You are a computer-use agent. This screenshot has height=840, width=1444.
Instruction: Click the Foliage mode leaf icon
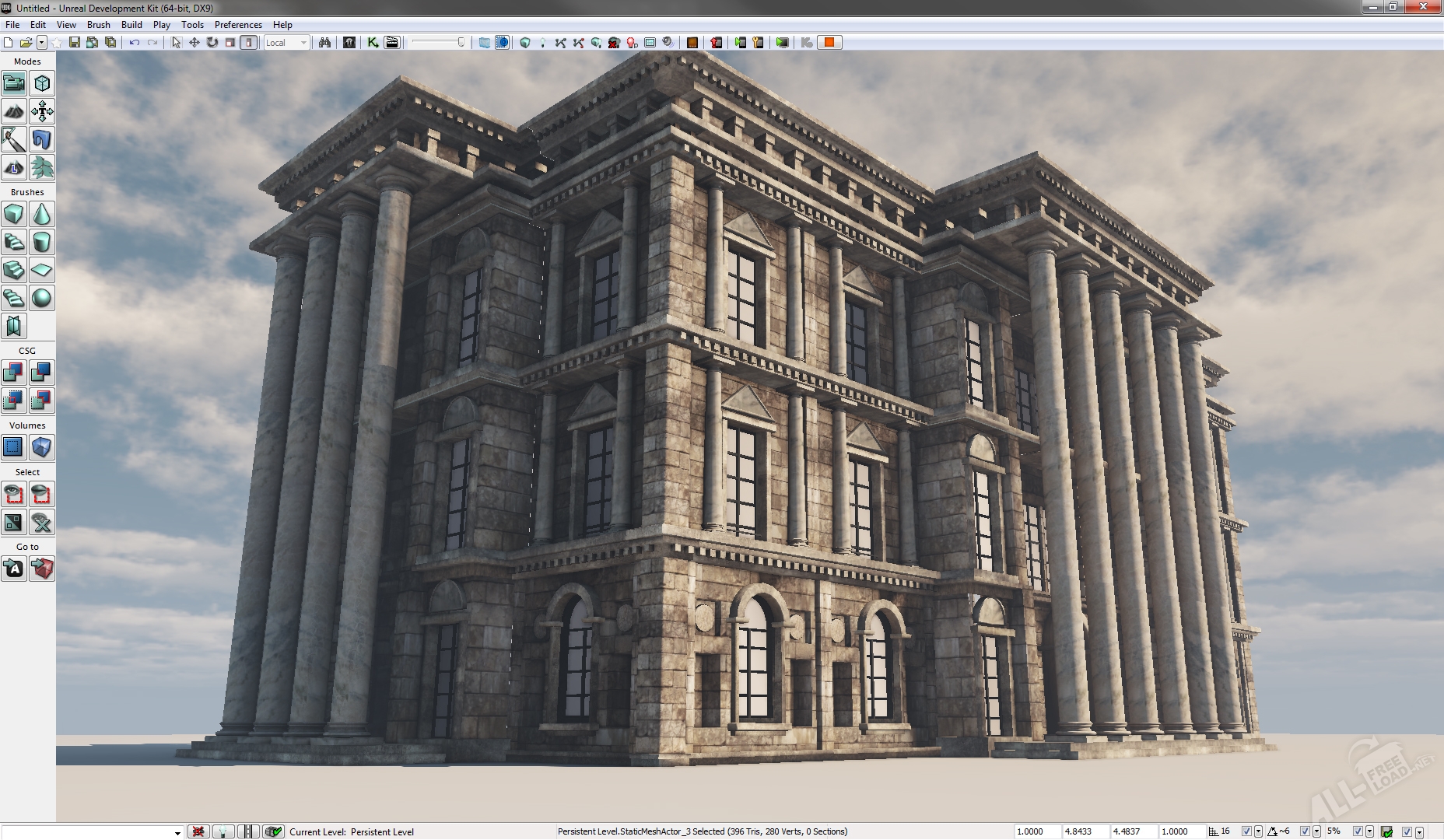coord(42,167)
